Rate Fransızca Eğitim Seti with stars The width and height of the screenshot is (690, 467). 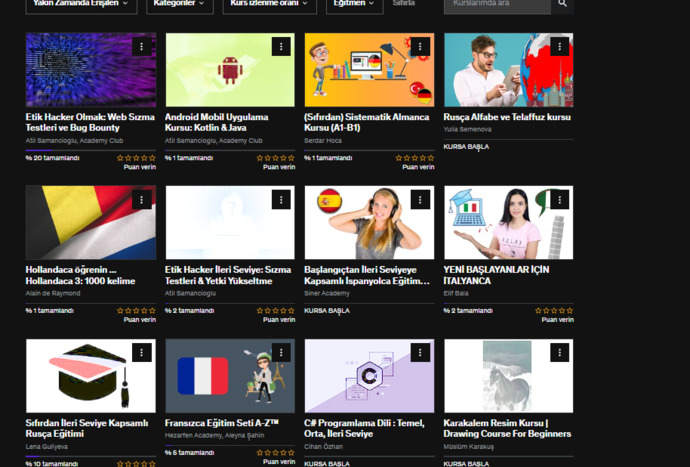point(275,452)
